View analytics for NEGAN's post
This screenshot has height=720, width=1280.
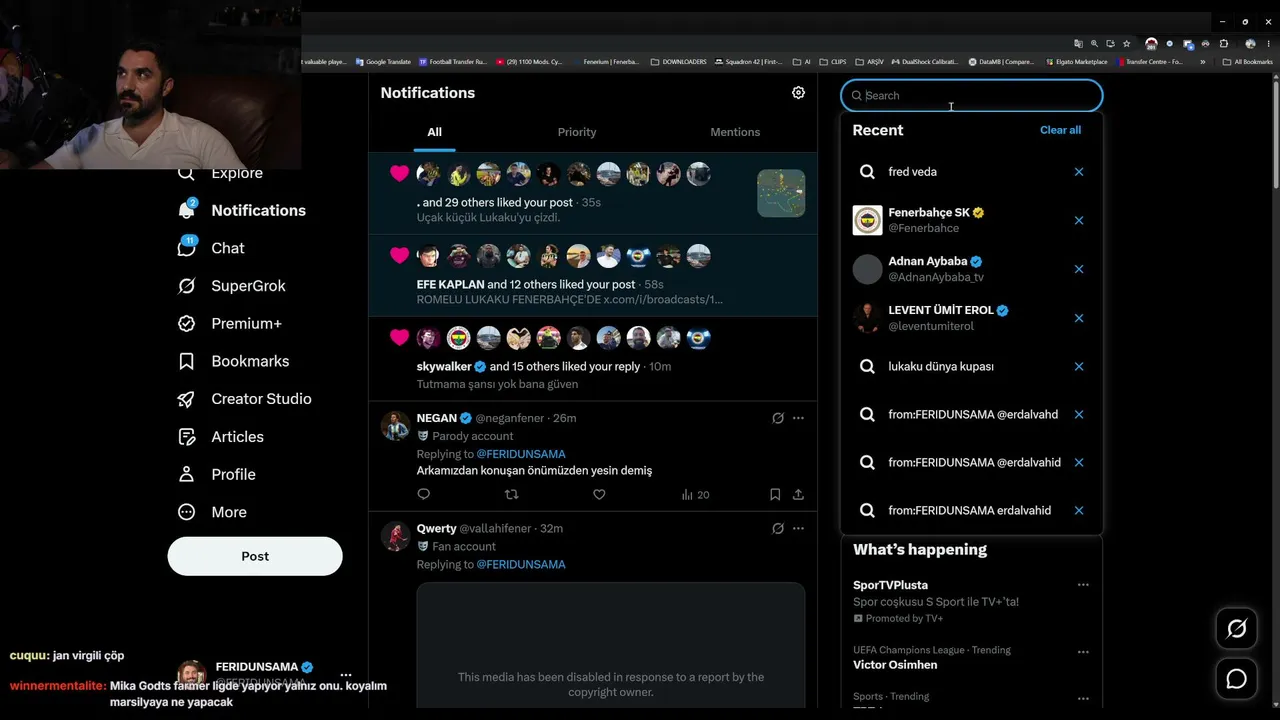click(695, 494)
